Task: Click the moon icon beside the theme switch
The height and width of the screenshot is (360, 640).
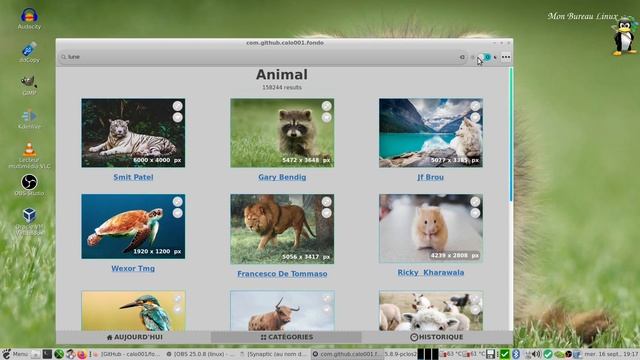Action: 495,58
